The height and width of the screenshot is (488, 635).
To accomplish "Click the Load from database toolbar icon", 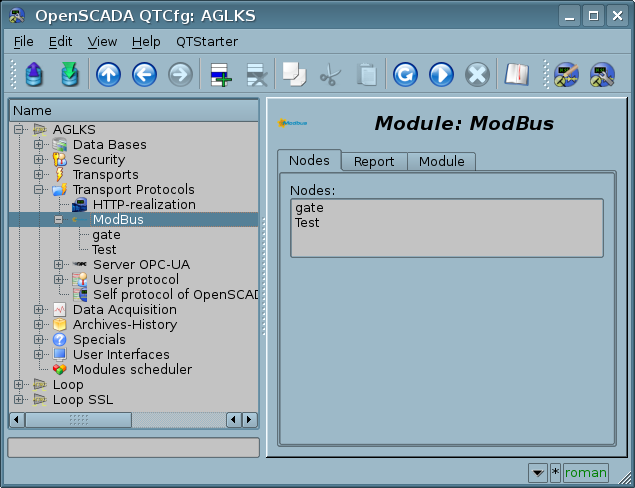I will [x=35, y=75].
